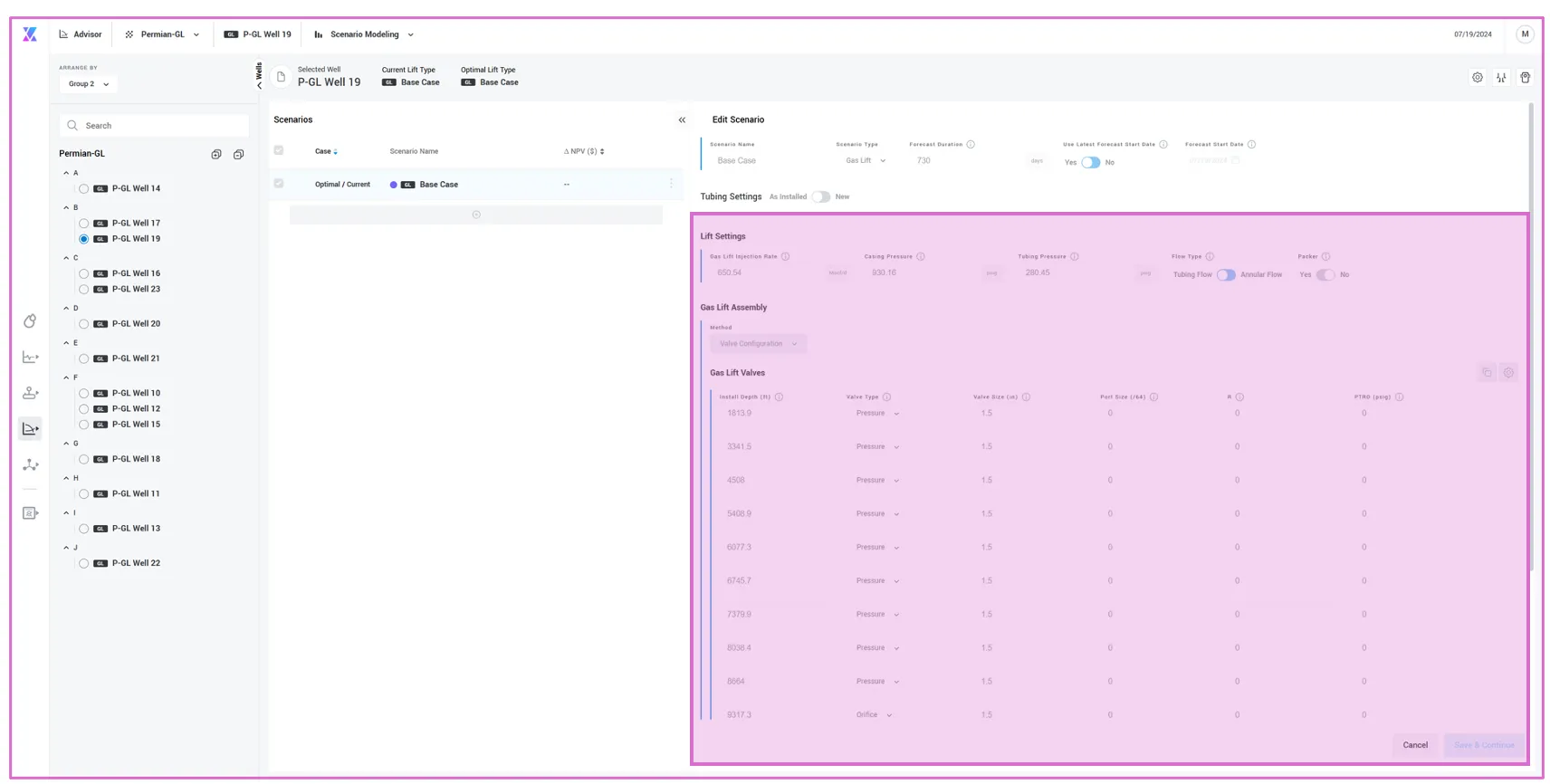Click info icon next to Forecast Duration
This screenshot has width=1550, height=784.
tap(971, 144)
